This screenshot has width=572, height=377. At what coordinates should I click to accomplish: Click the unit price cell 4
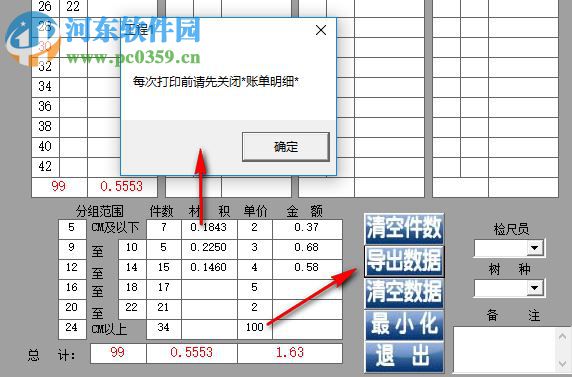(x=255, y=269)
